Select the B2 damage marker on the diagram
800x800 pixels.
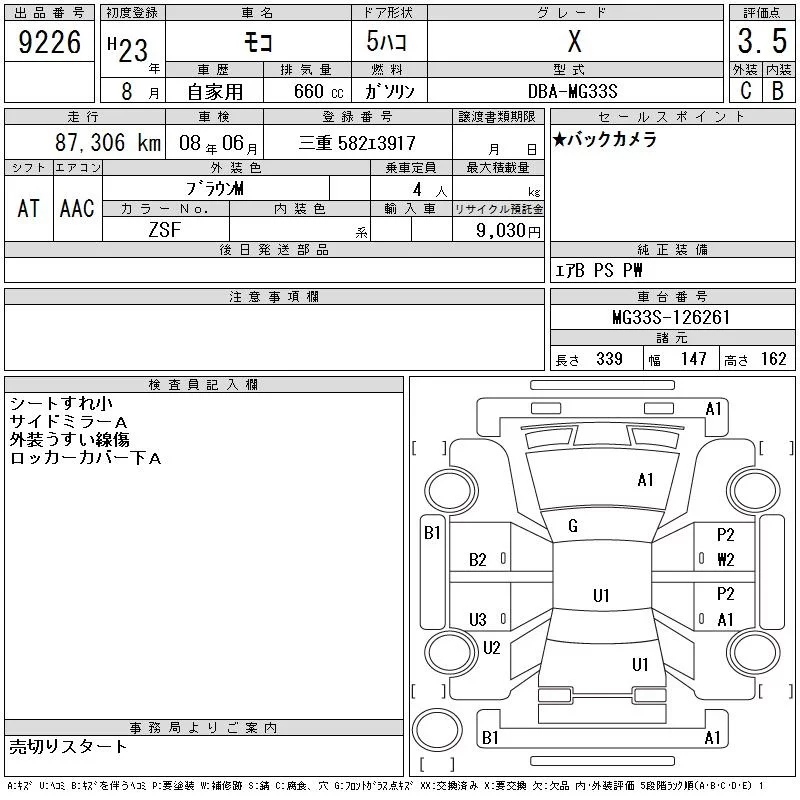pos(478,560)
